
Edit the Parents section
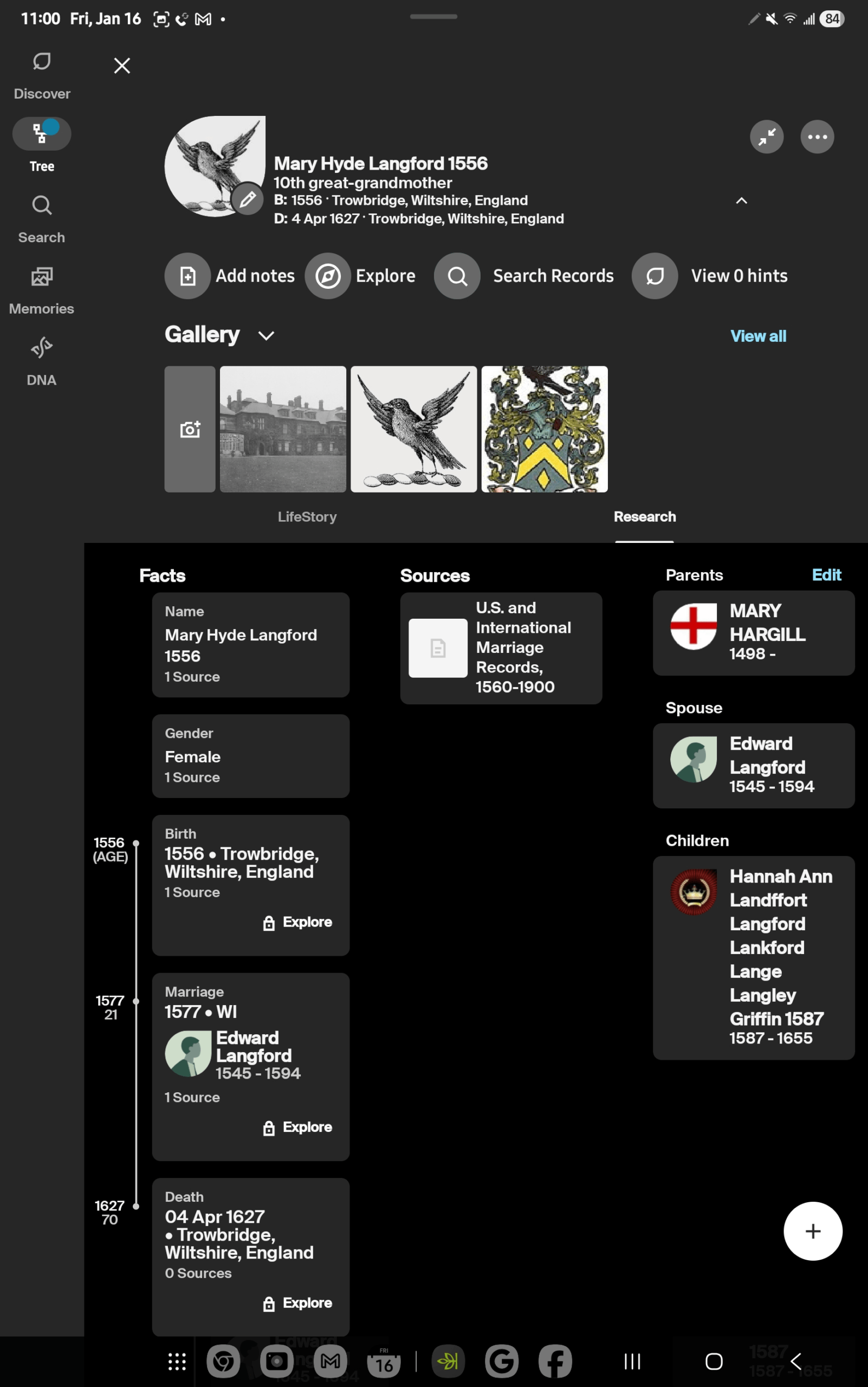[x=826, y=575]
